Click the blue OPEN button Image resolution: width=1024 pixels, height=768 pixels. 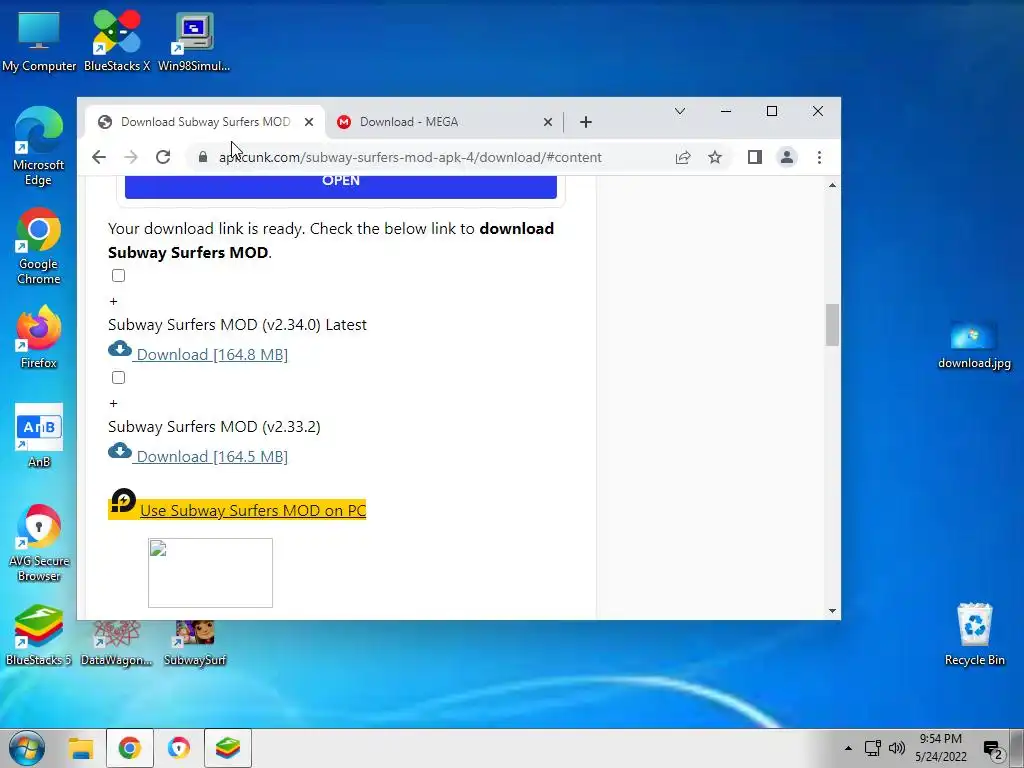(x=340, y=186)
